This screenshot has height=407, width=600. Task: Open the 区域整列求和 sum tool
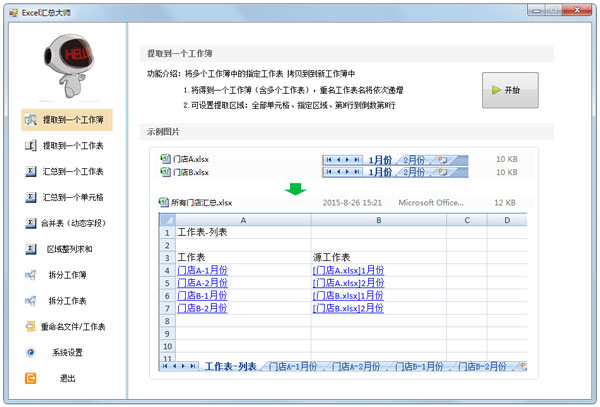70,249
